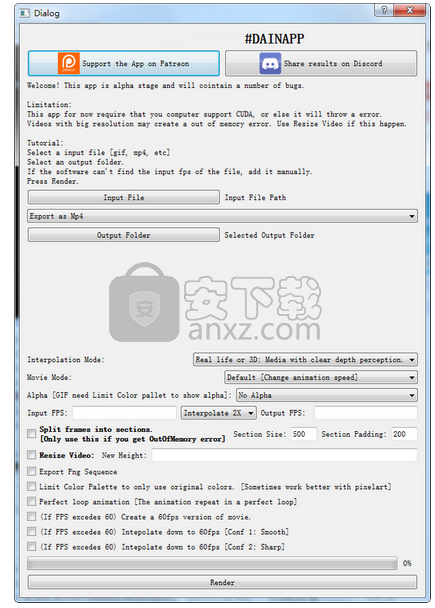435x608 pixels.
Task: Start processing with the Render button
Action: [222, 582]
